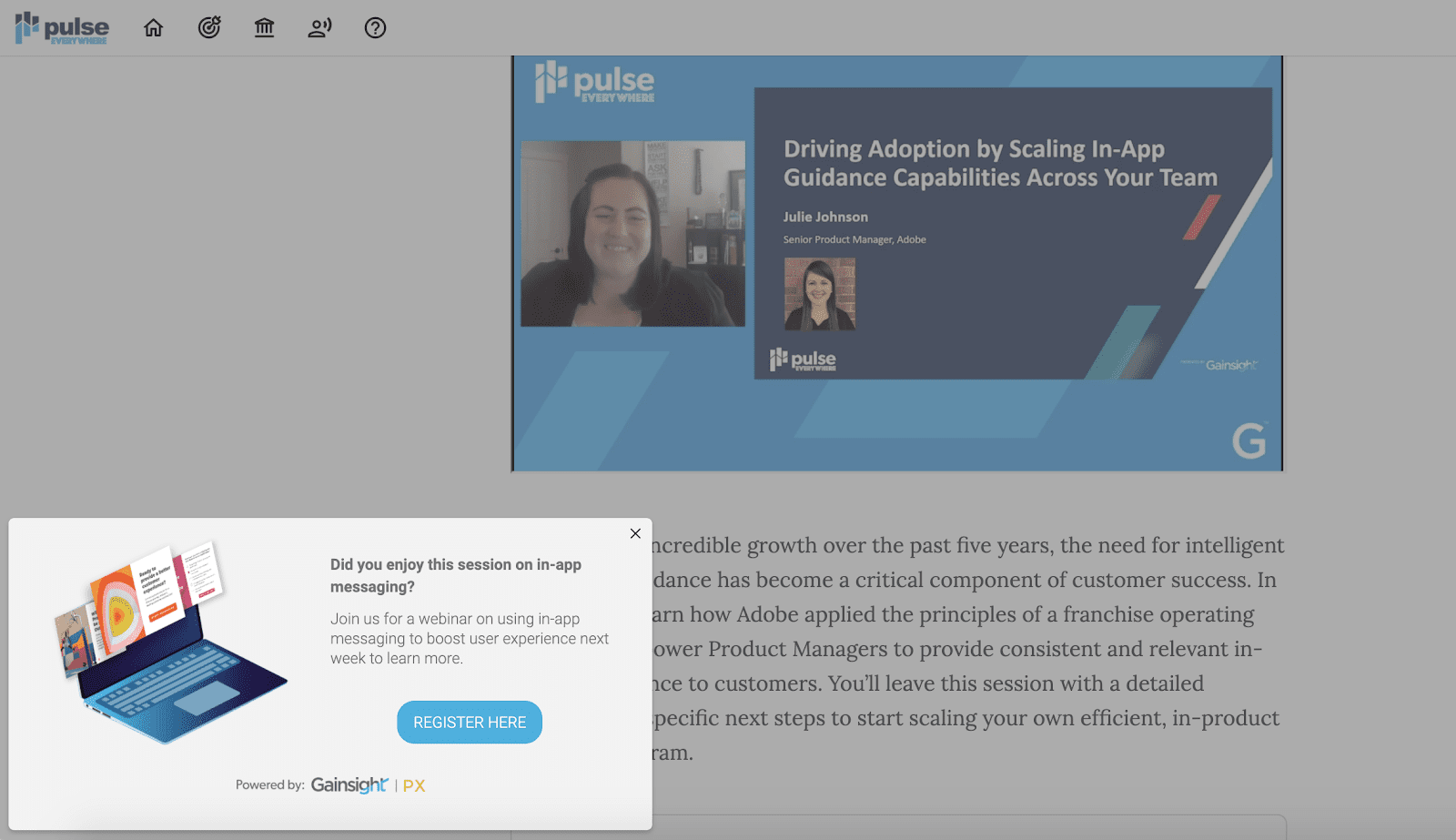Open the Gainsight PX powered-by link

[x=368, y=785]
